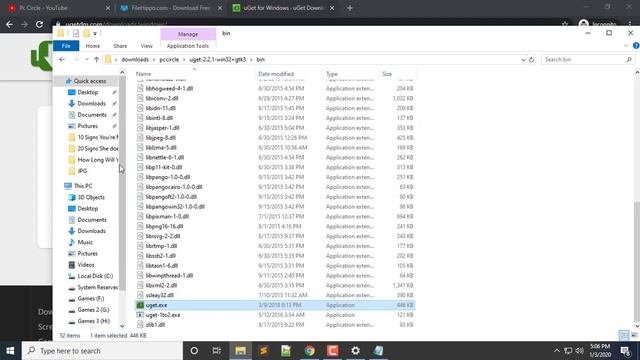Select libiconv-2.dll row
This screenshot has height=360, width=640.
(275, 98)
